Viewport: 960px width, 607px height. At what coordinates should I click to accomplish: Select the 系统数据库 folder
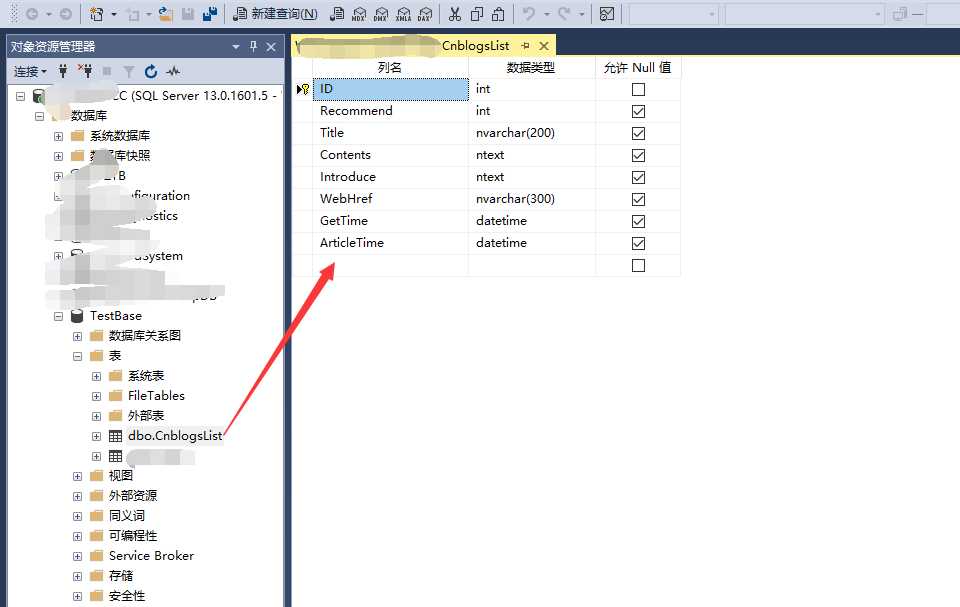120,135
